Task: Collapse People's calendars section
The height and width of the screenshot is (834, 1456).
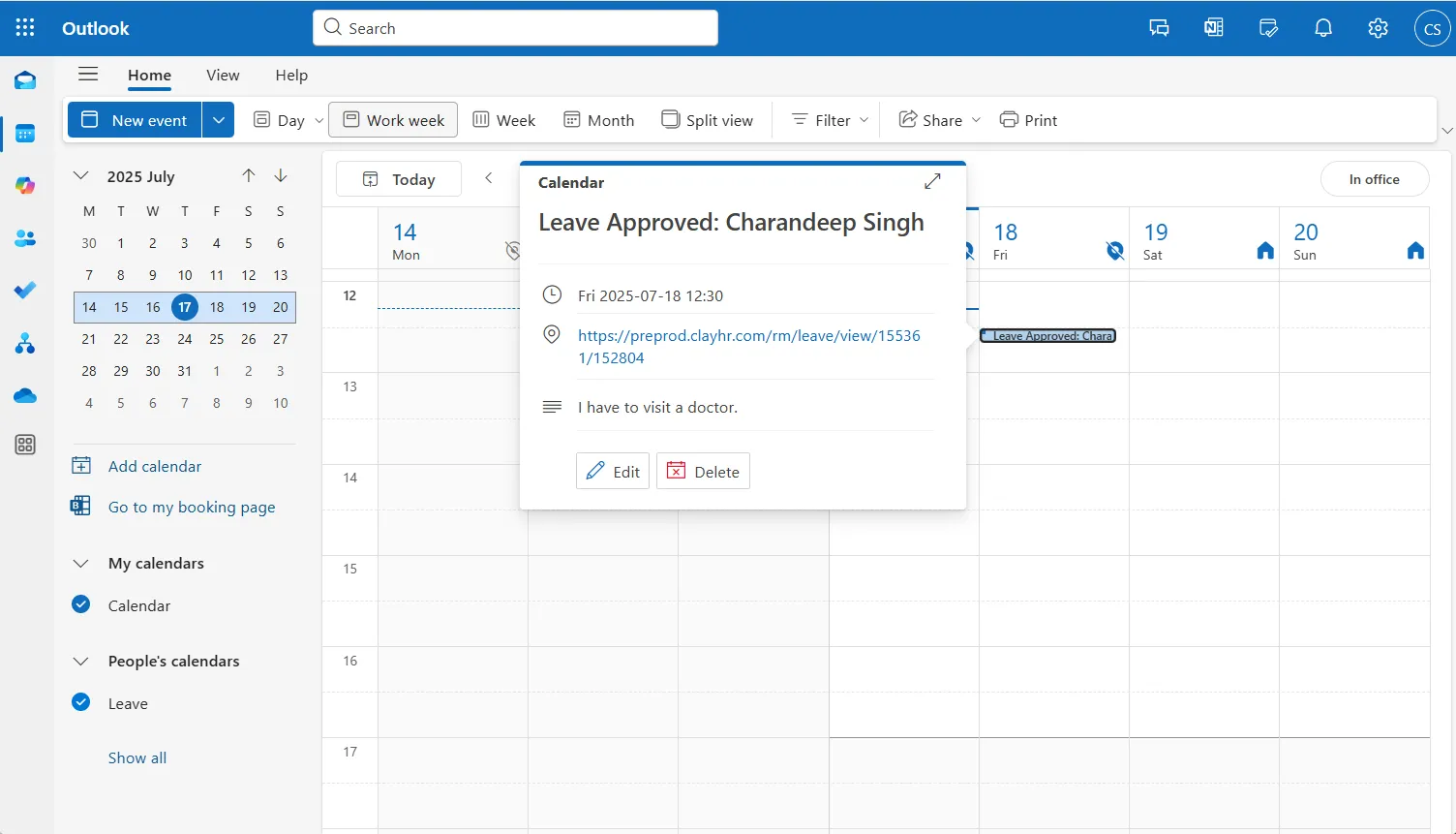Action: click(x=81, y=661)
